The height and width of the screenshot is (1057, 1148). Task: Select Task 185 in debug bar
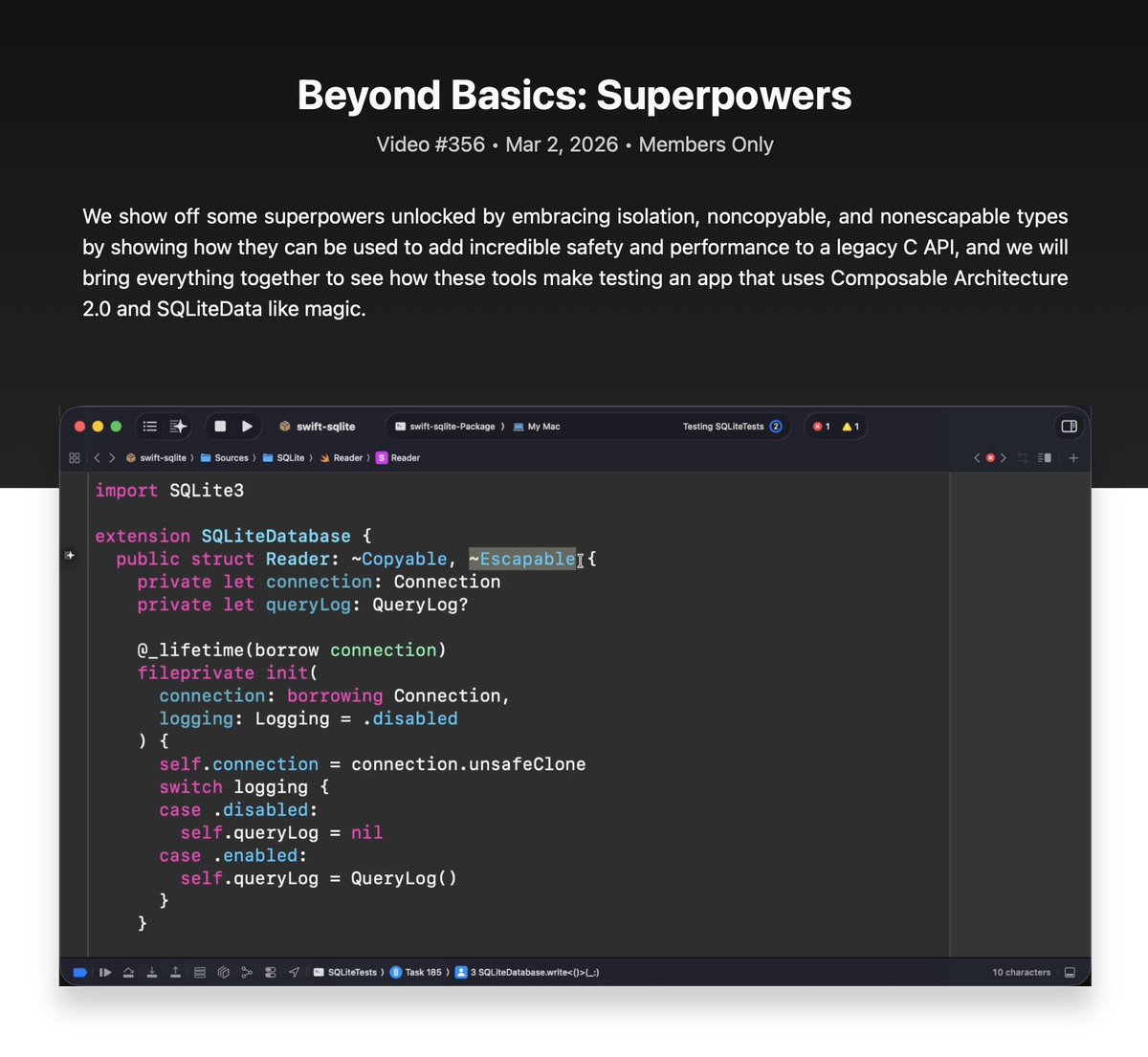point(416,973)
